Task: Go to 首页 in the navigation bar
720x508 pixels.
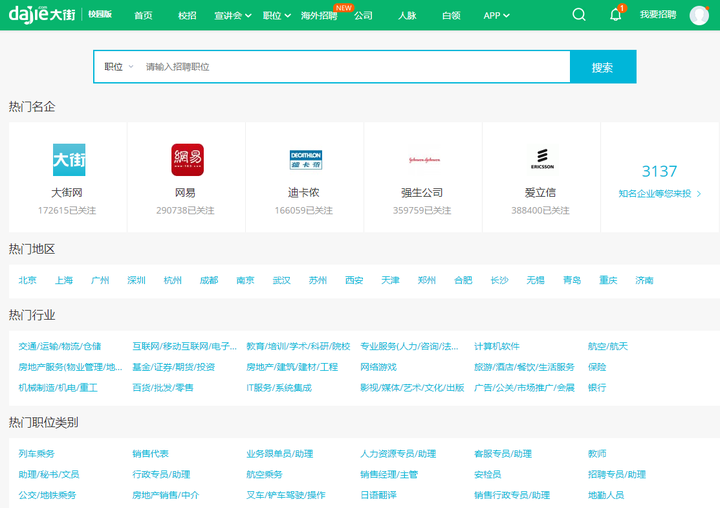Action: coord(143,16)
